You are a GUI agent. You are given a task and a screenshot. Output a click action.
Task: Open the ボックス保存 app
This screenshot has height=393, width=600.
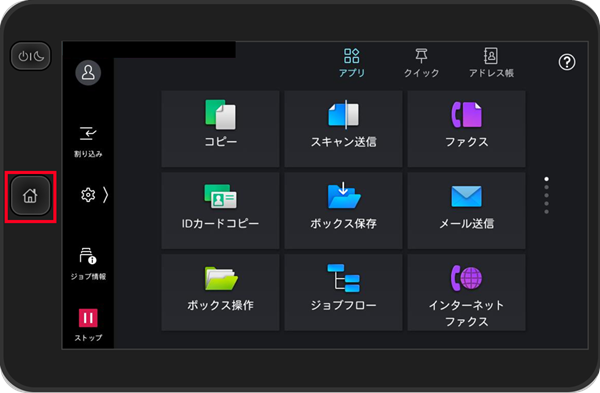343,210
